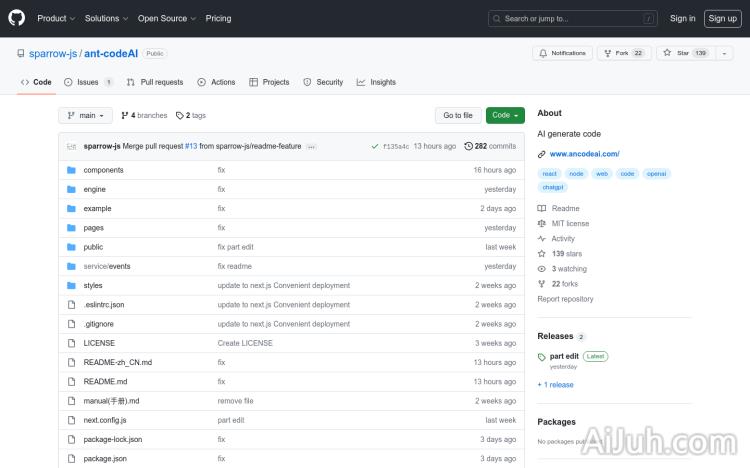Switch to the Issues tab

pyautogui.click(x=88, y=82)
